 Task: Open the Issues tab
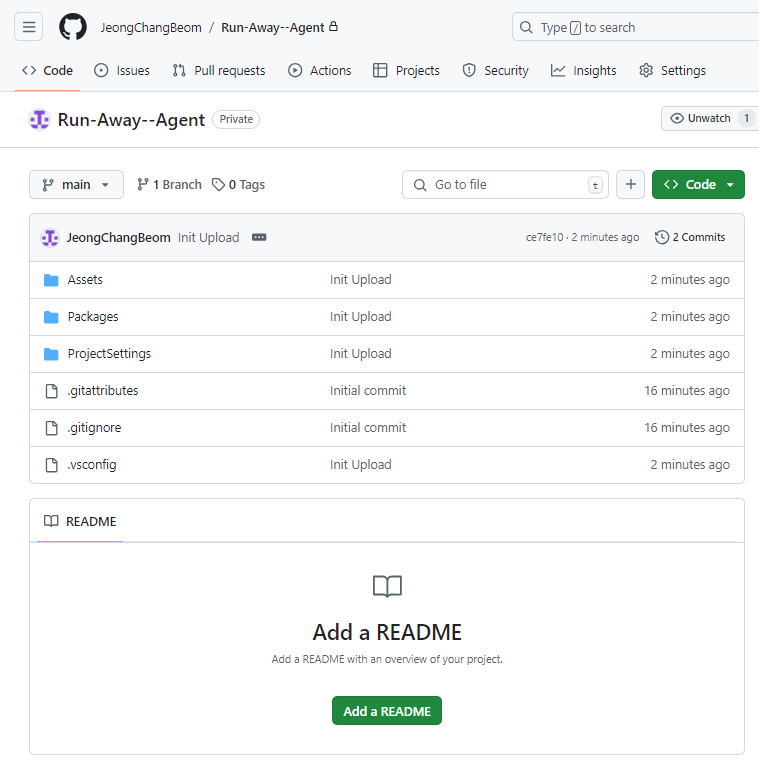point(122,70)
